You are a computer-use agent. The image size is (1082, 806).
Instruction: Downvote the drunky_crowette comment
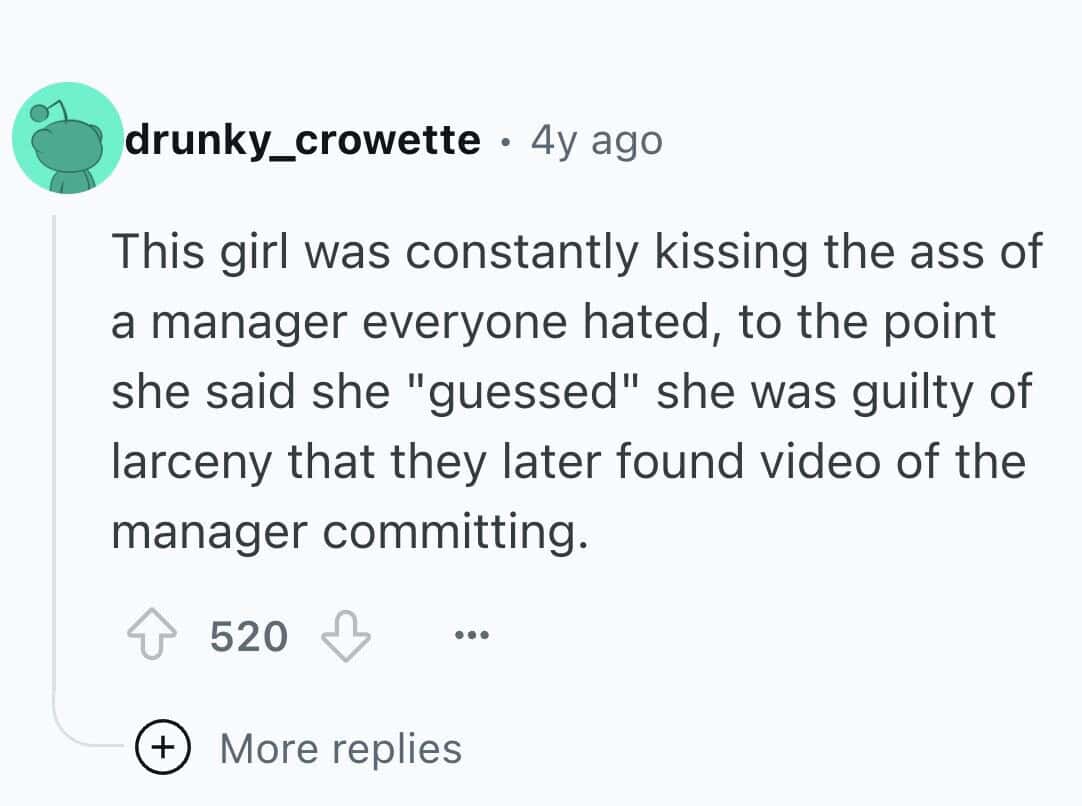(344, 636)
